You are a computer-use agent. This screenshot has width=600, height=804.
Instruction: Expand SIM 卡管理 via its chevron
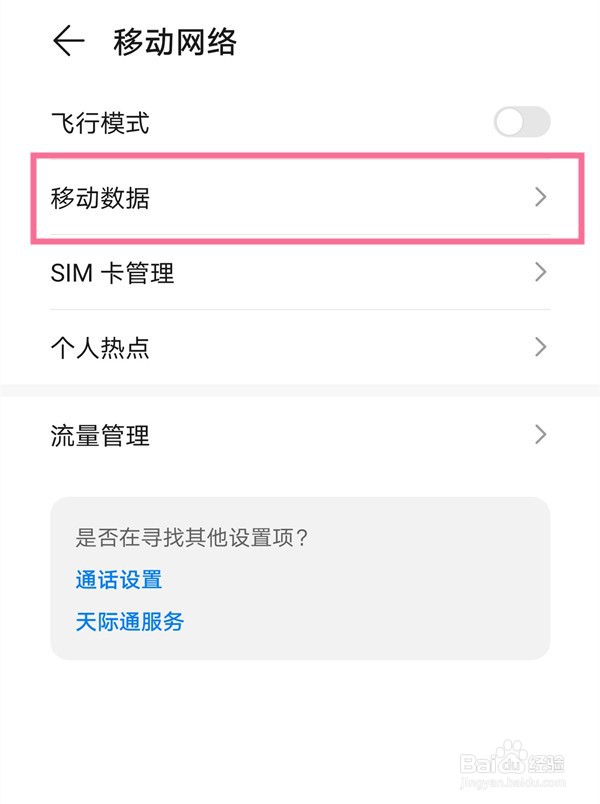click(541, 272)
